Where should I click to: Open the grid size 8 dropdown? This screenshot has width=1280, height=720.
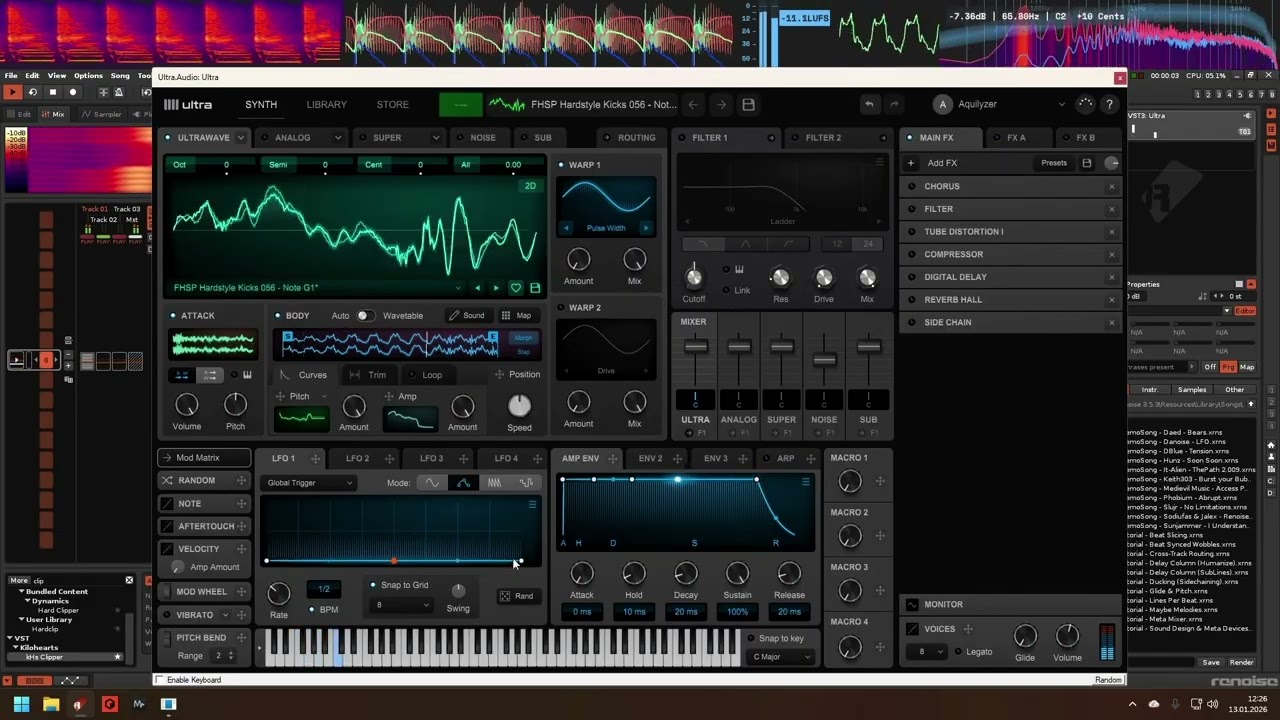pos(401,605)
